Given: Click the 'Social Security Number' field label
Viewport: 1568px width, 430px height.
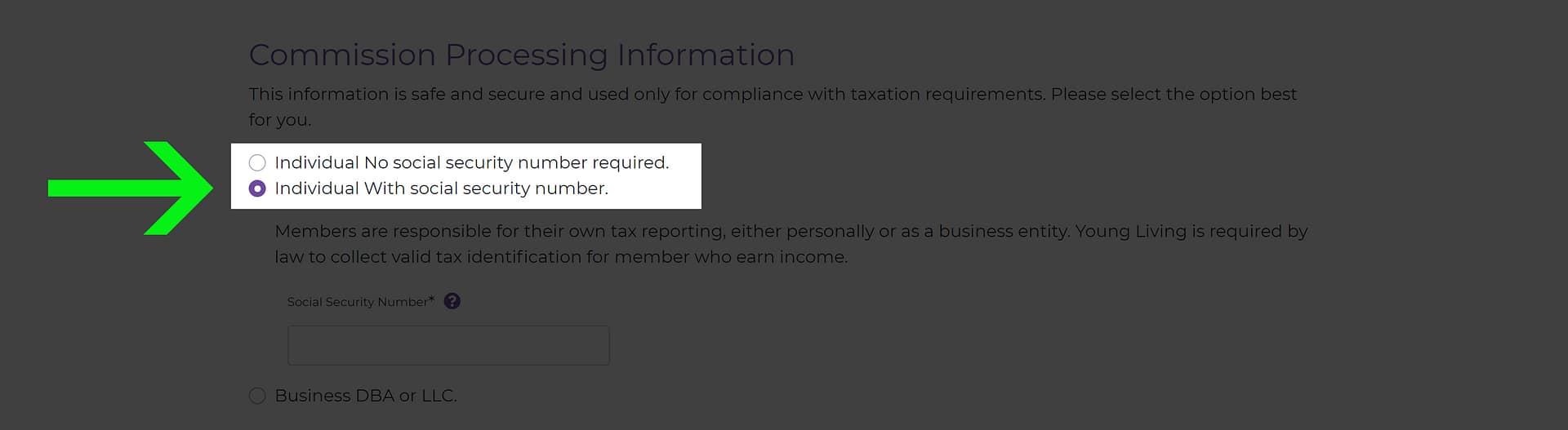Looking at the screenshot, I should pos(357,302).
